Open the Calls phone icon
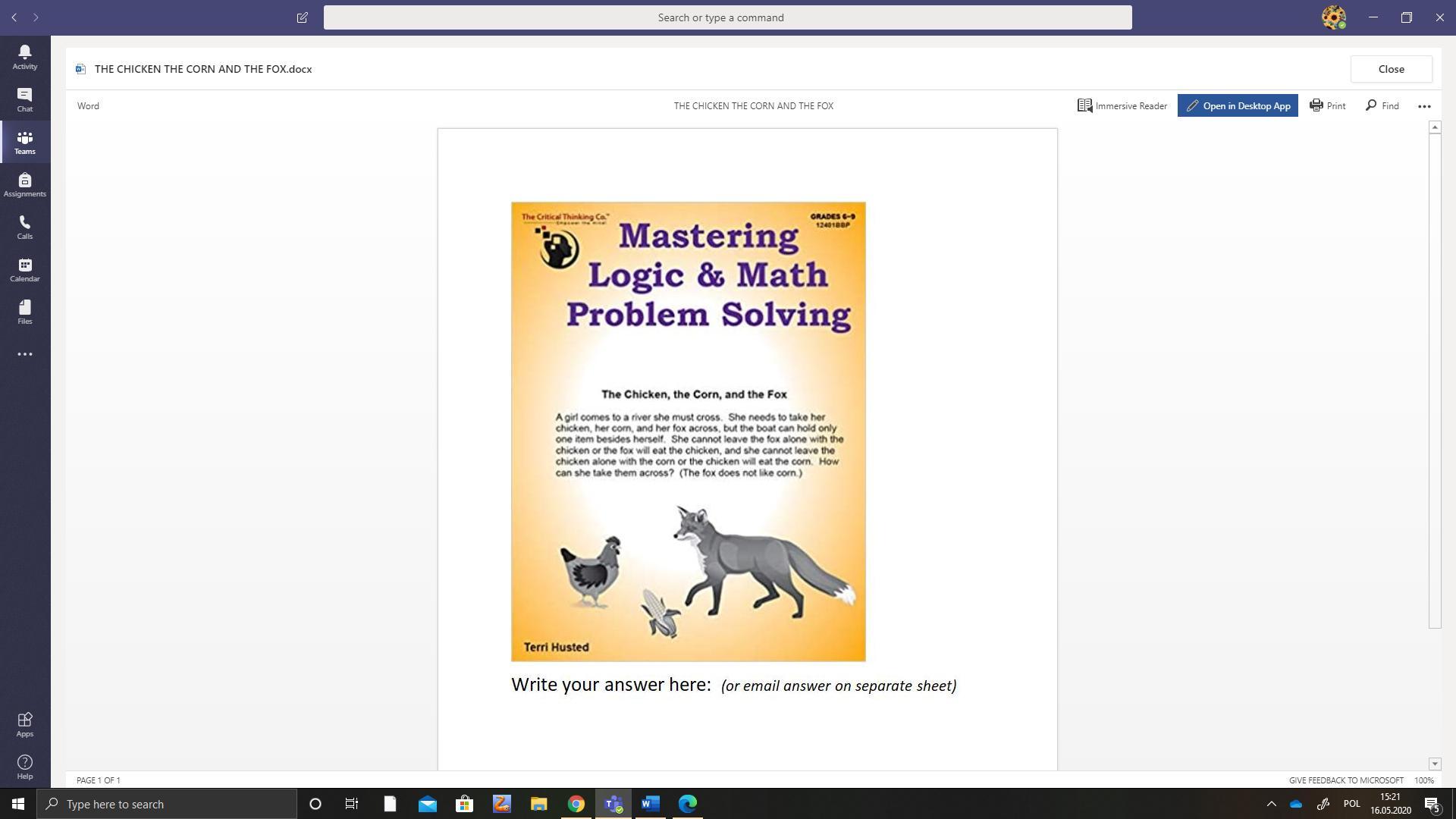 24,227
